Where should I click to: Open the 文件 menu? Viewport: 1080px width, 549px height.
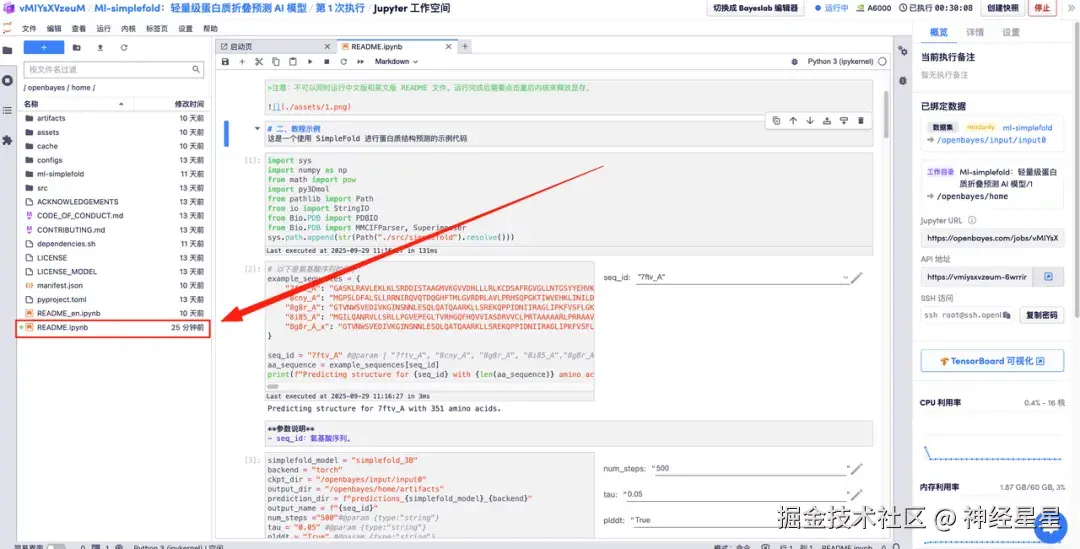click(x=29, y=29)
